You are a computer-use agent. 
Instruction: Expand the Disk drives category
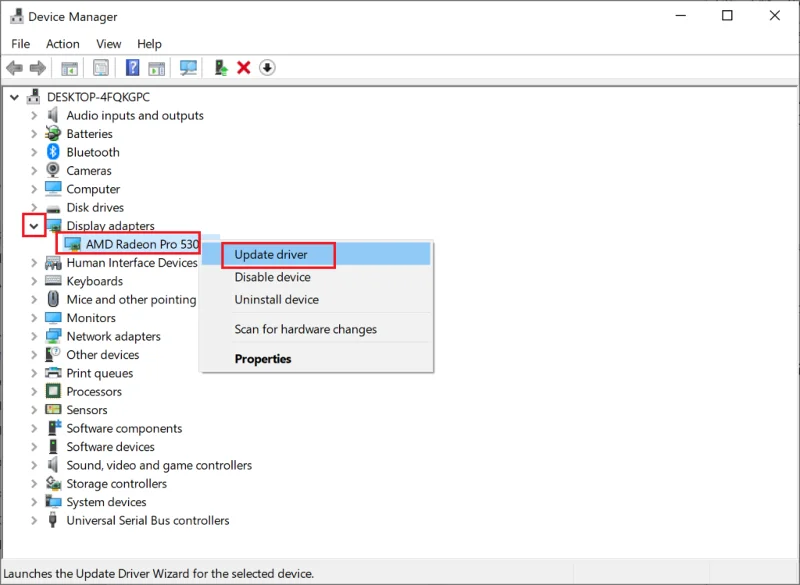pos(34,207)
